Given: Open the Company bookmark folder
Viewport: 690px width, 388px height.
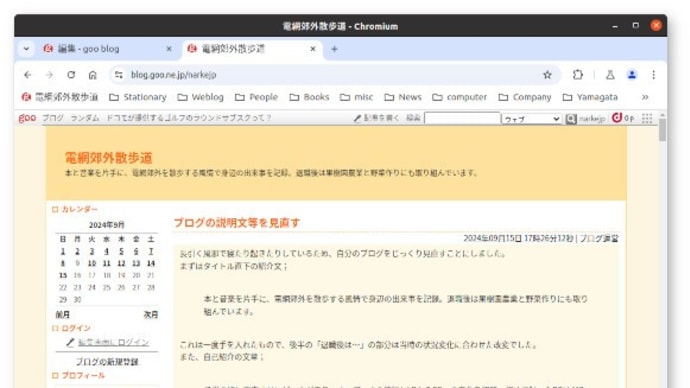Looking at the screenshot, I should 525,97.
